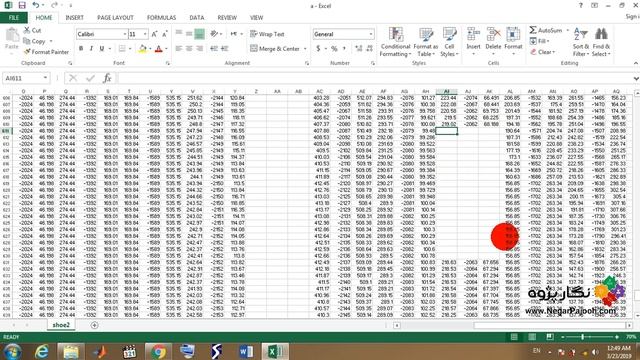This screenshot has height=360, width=640.
Task: Increase indent
Action: click(224, 49)
